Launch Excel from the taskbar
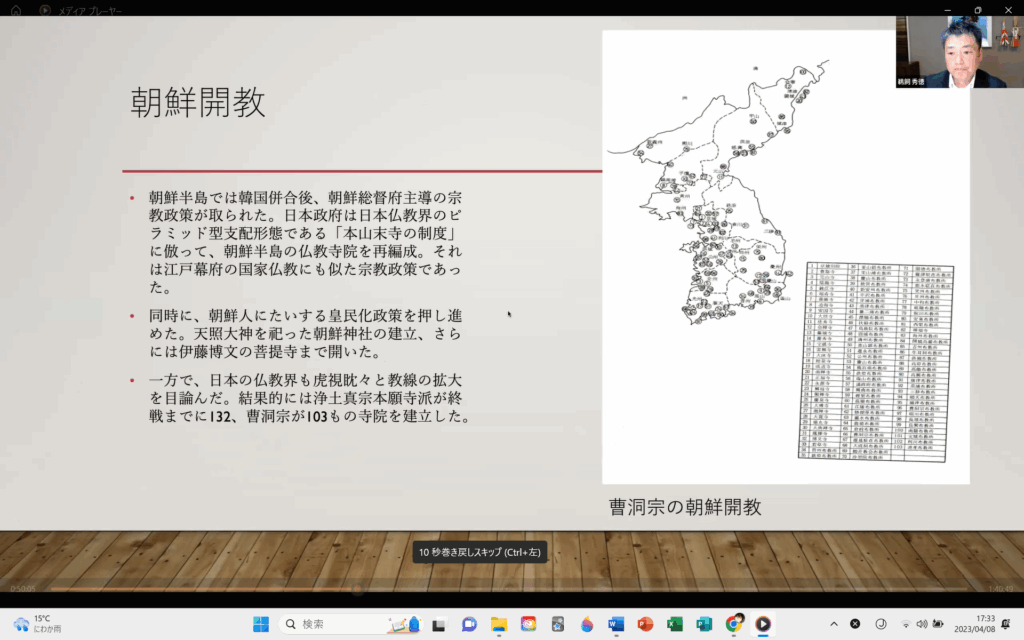The height and width of the screenshot is (640, 1024). pos(674,624)
